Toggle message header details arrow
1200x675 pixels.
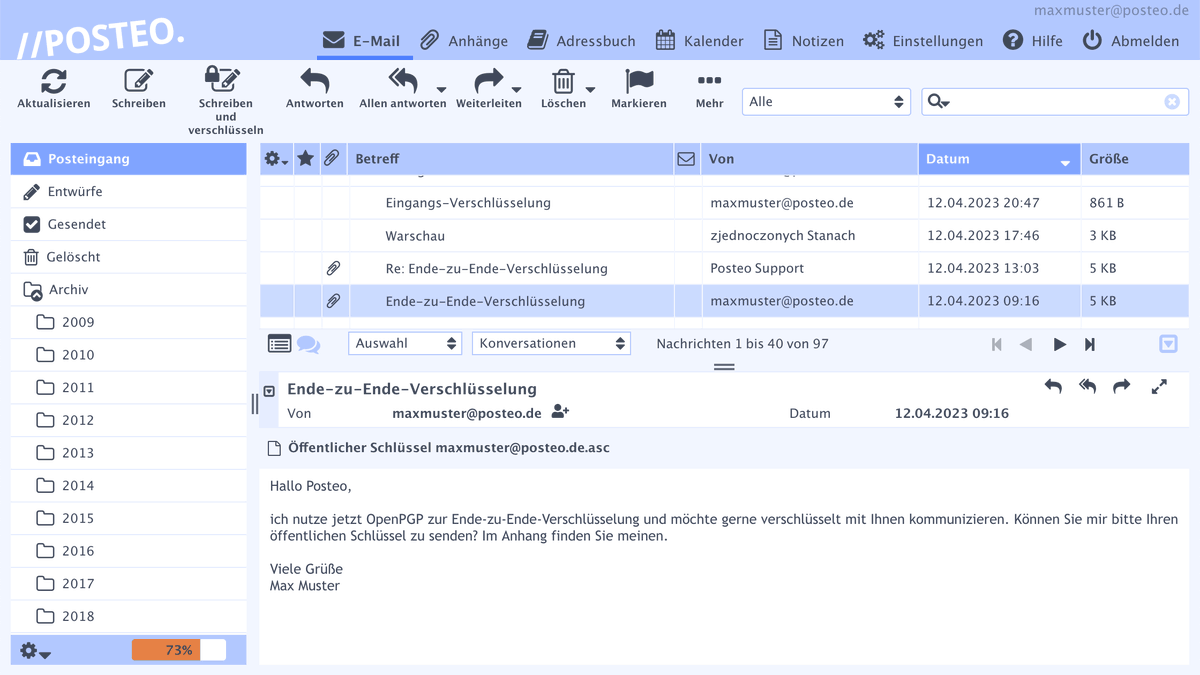click(x=269, y=391)
